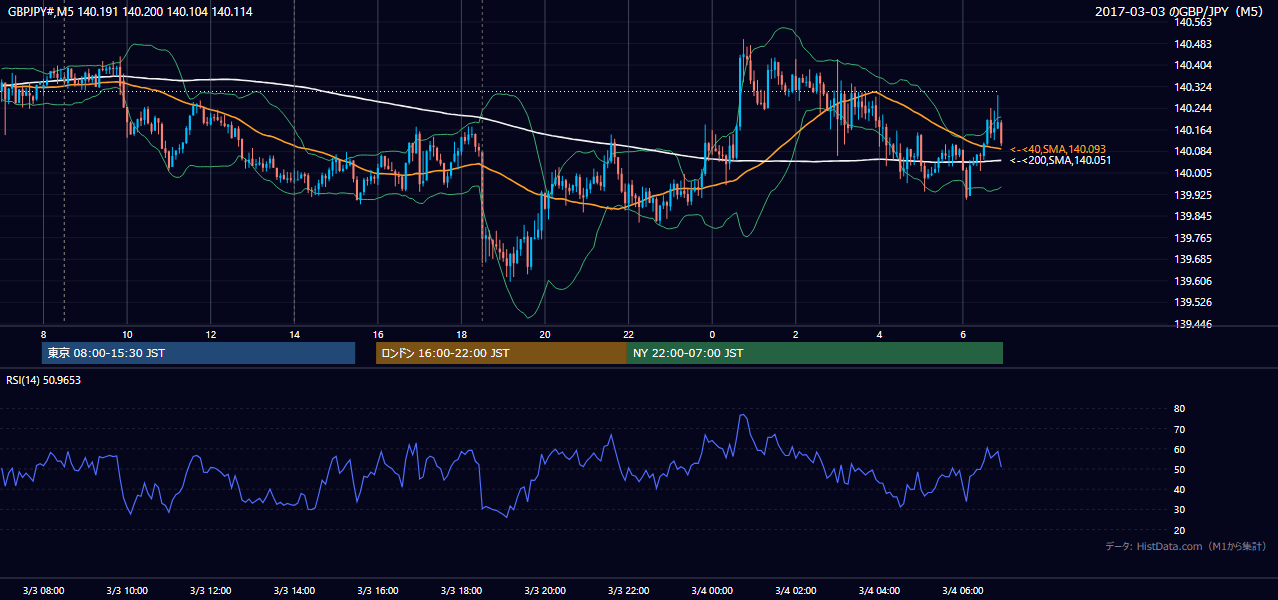The width and height of the screenshot is (1278, 600).
Task: Click the 3/3 12:00 date label
Action: tap(210, 590)
